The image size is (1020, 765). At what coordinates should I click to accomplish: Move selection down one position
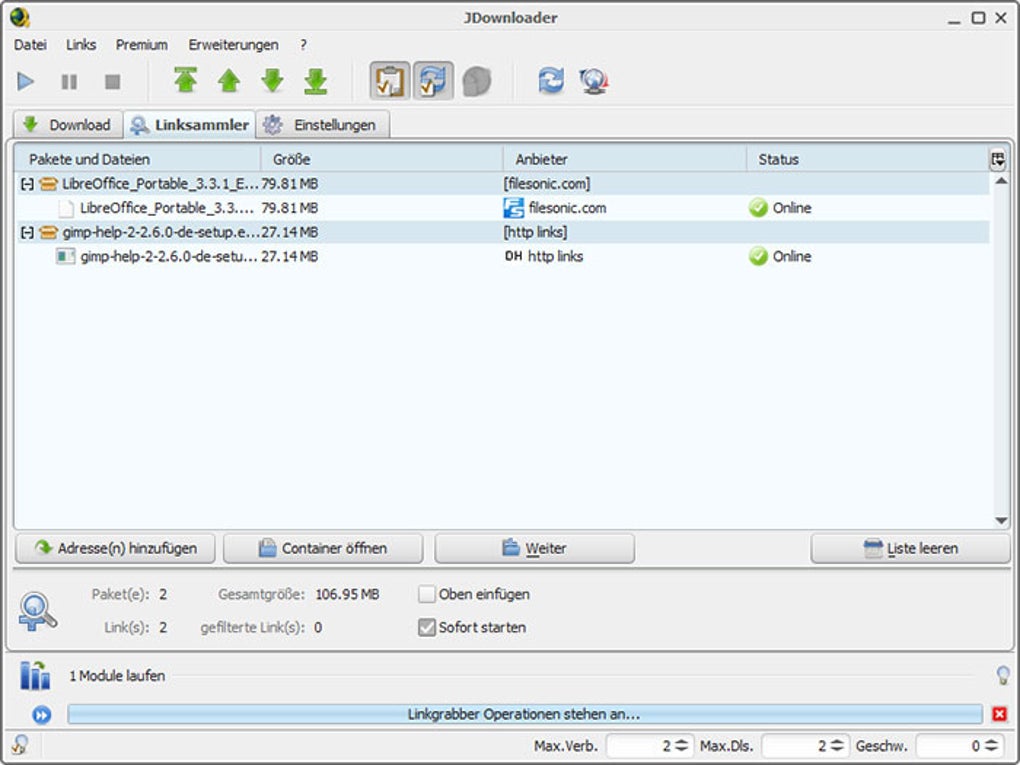coord(273,81)
